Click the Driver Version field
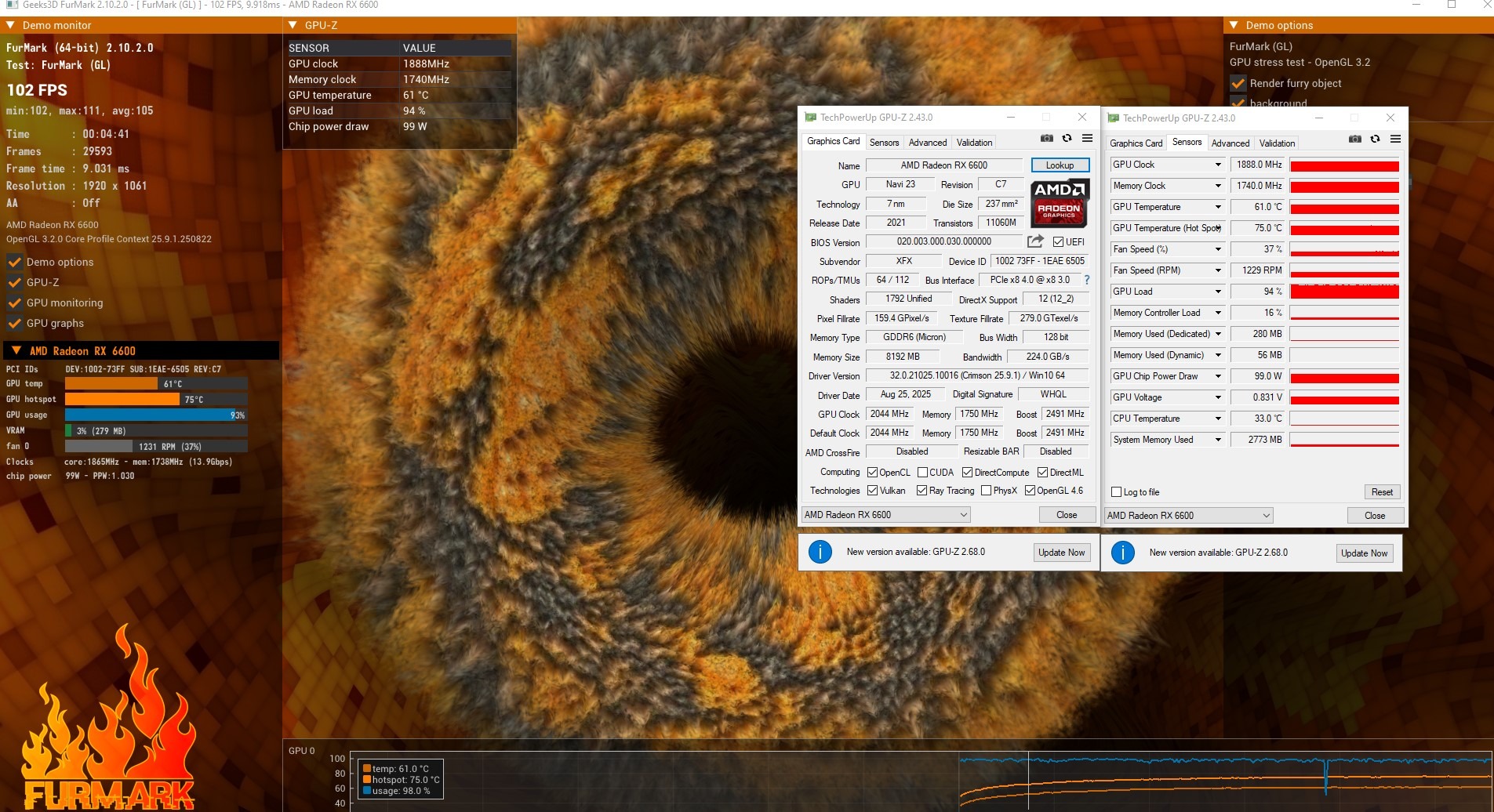 (977, 376)
